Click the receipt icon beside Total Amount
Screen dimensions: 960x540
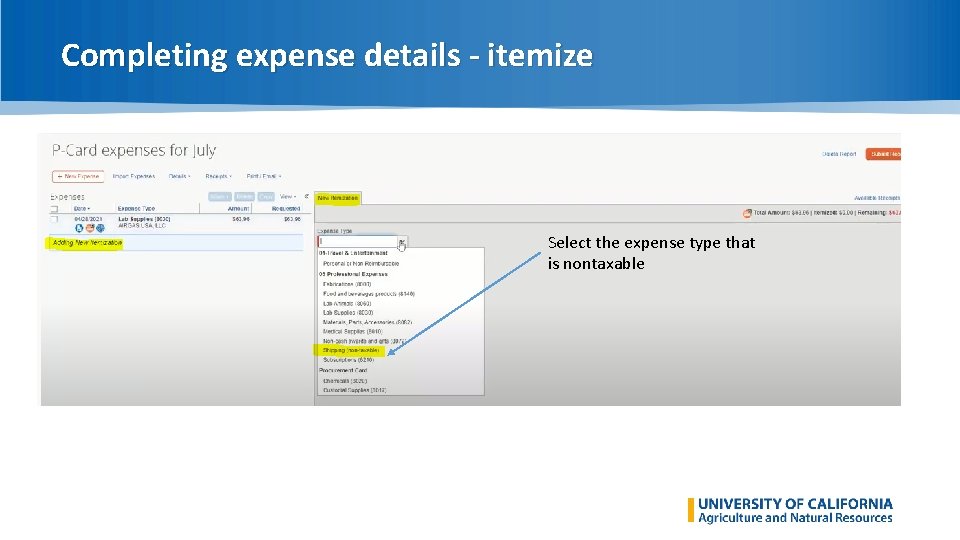(747, 213)
